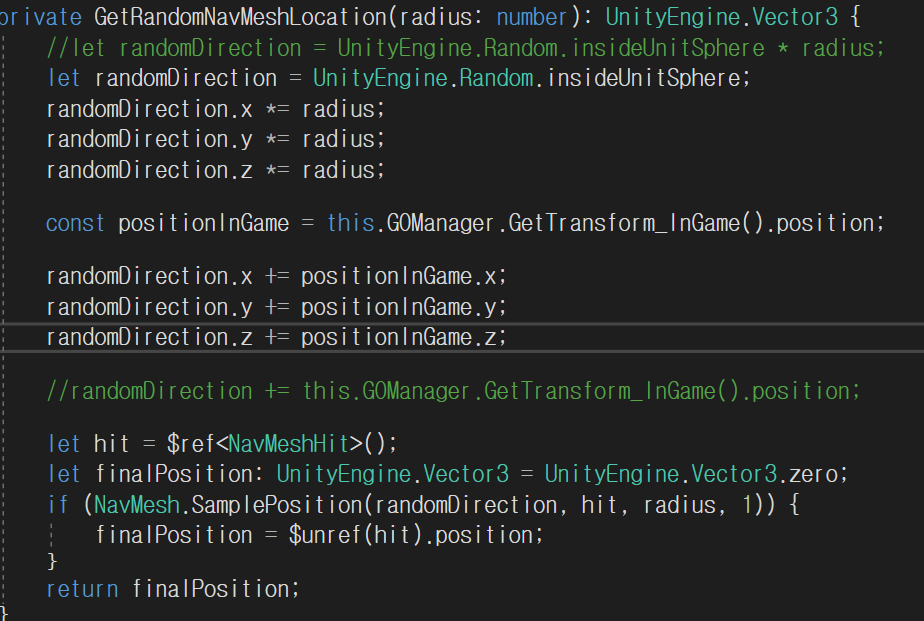Click '$unref(hit).position;' assignment
Image resolution: width=924 pixels, height=621 pixels.
[x=416, y=536]
